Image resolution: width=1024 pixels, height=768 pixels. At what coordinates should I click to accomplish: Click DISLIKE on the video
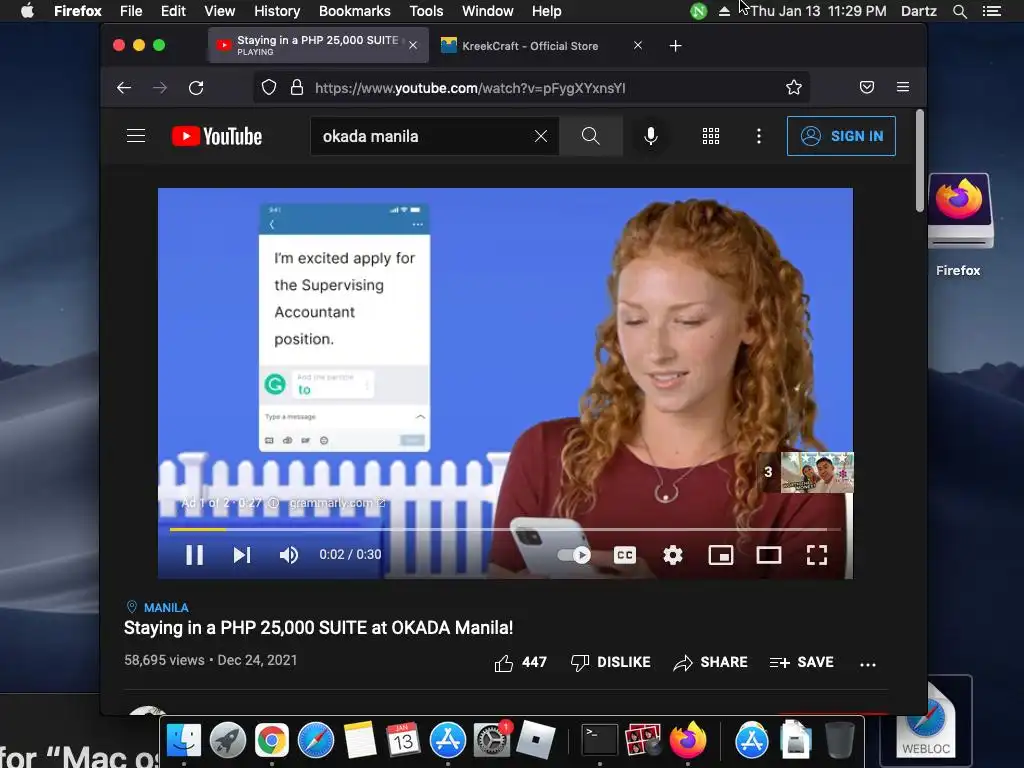point(611,663)
